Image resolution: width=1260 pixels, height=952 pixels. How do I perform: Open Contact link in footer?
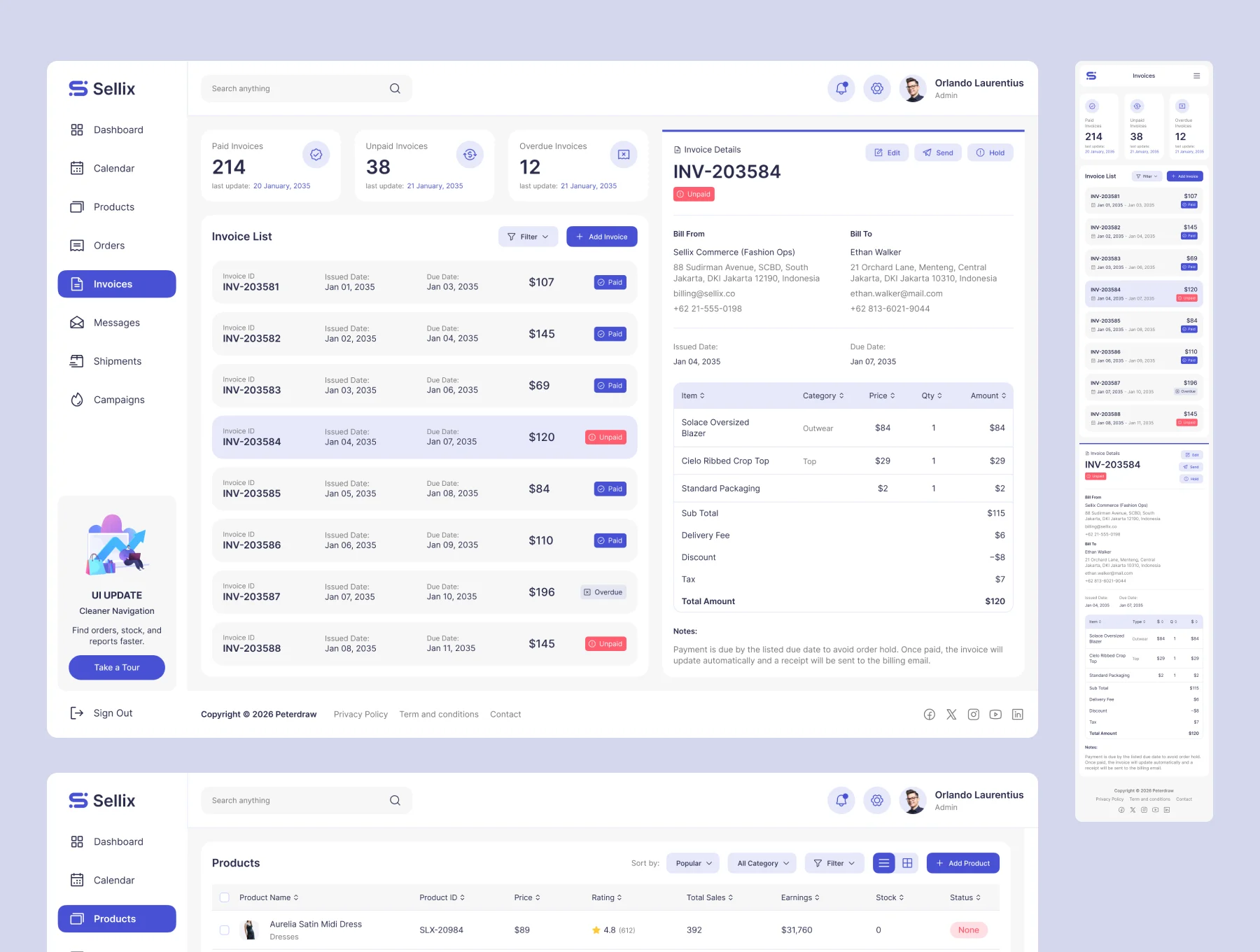(x=505, y=714)
